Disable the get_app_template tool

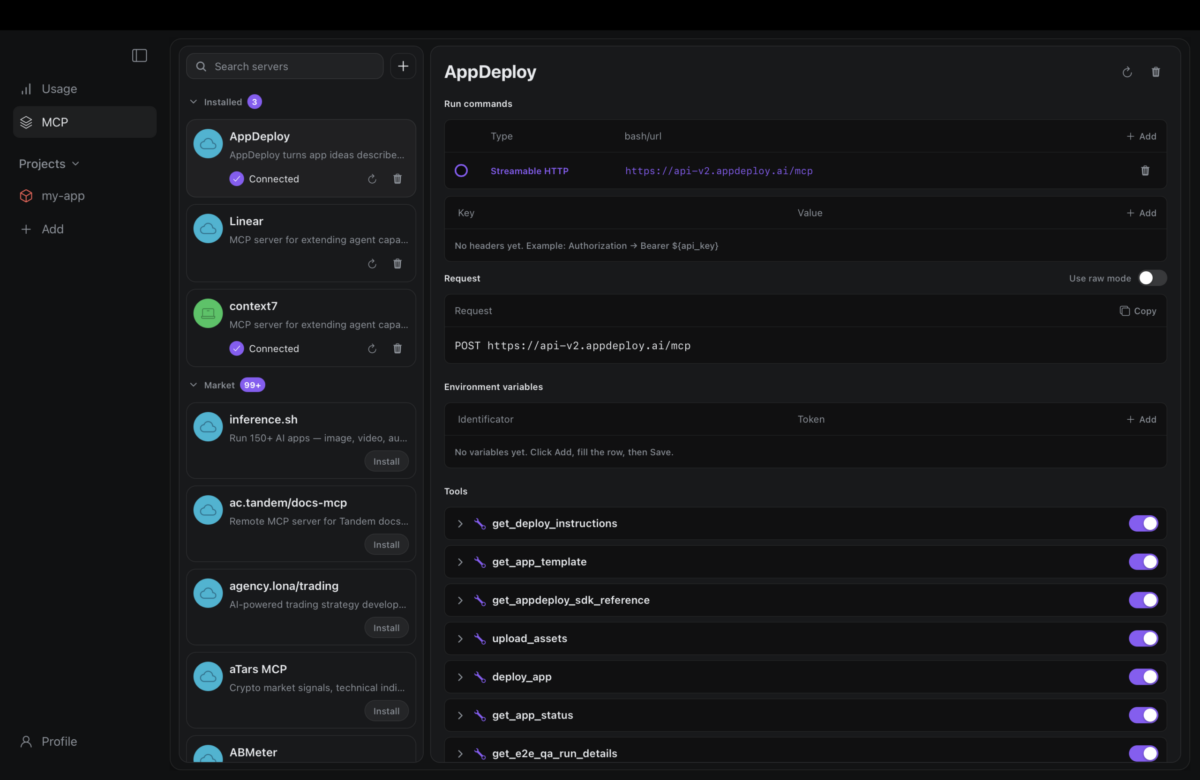(x=1144, y=562)
